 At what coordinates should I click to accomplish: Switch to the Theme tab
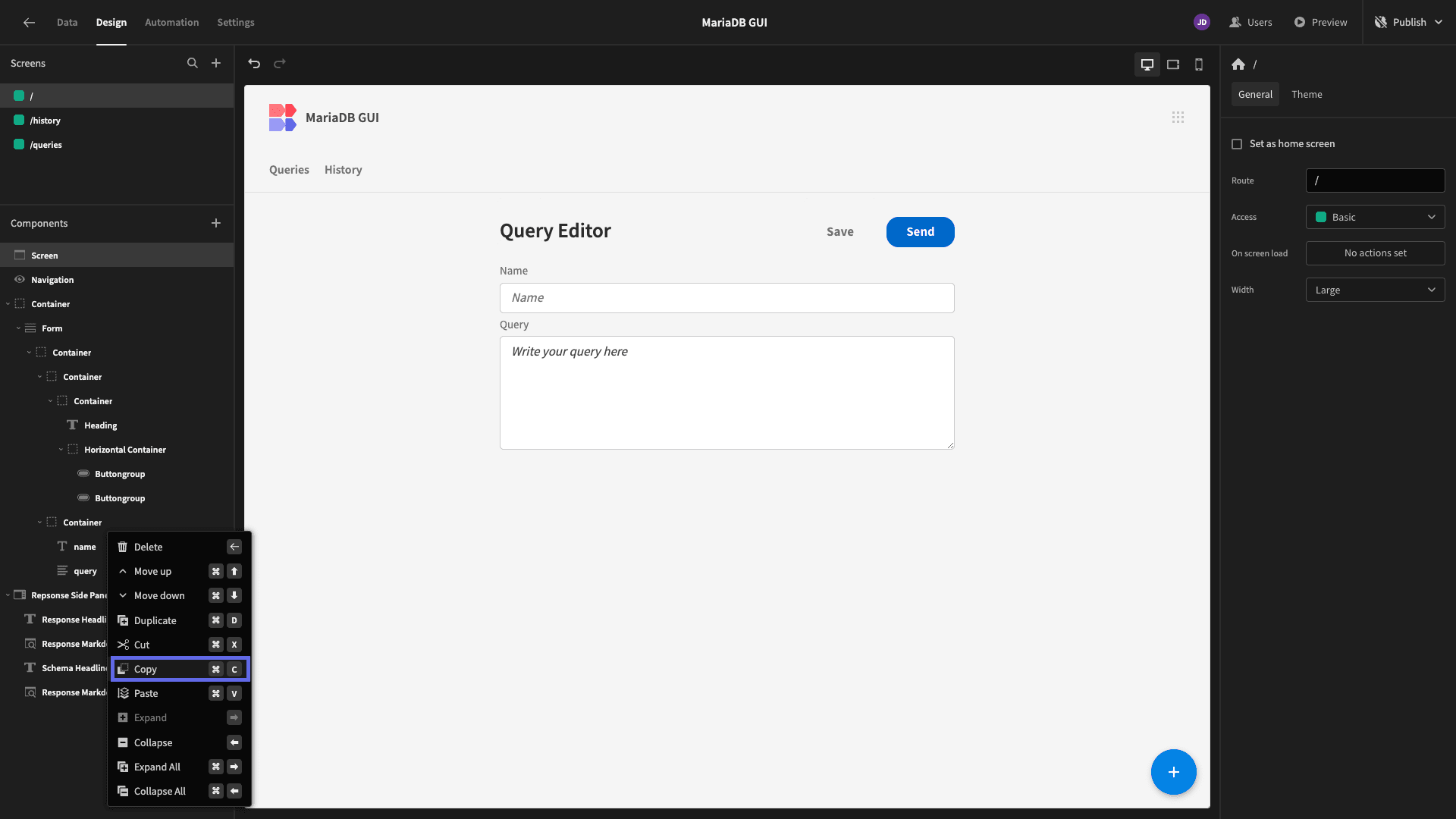[x=1307, y=94]
